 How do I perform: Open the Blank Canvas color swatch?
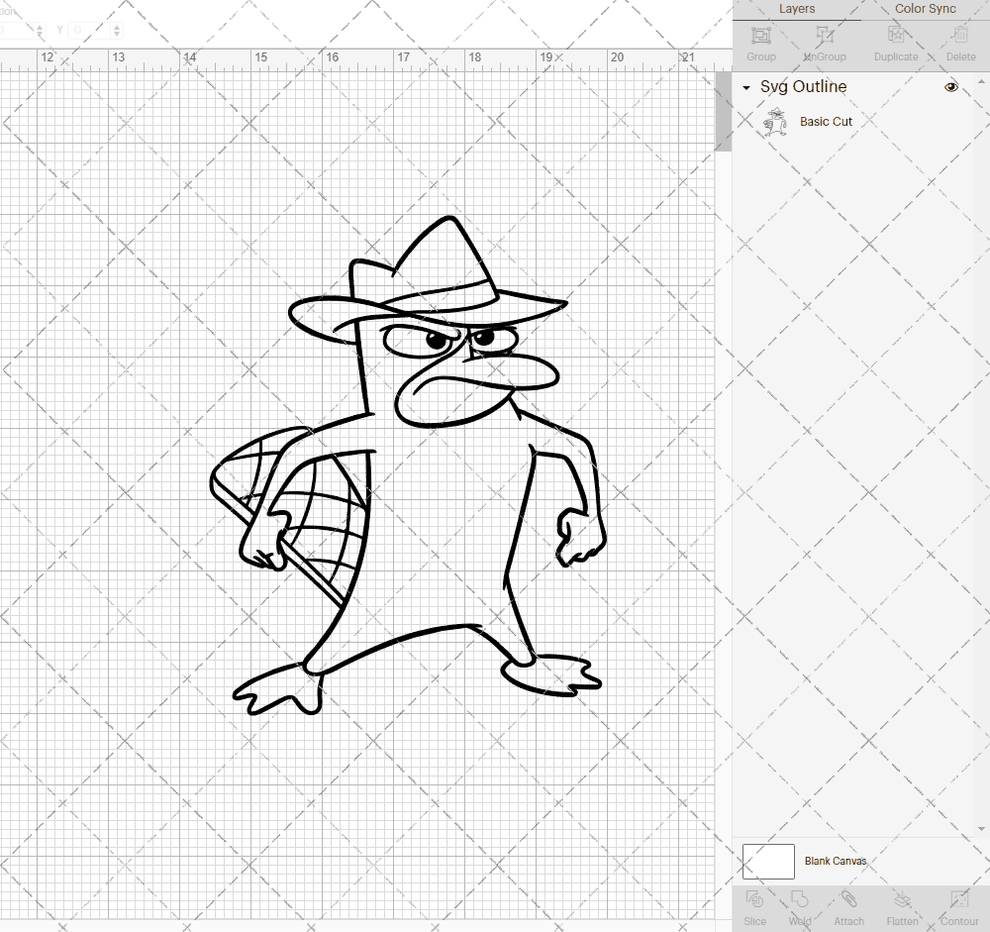pyautogui.click(x=768, y=861)
